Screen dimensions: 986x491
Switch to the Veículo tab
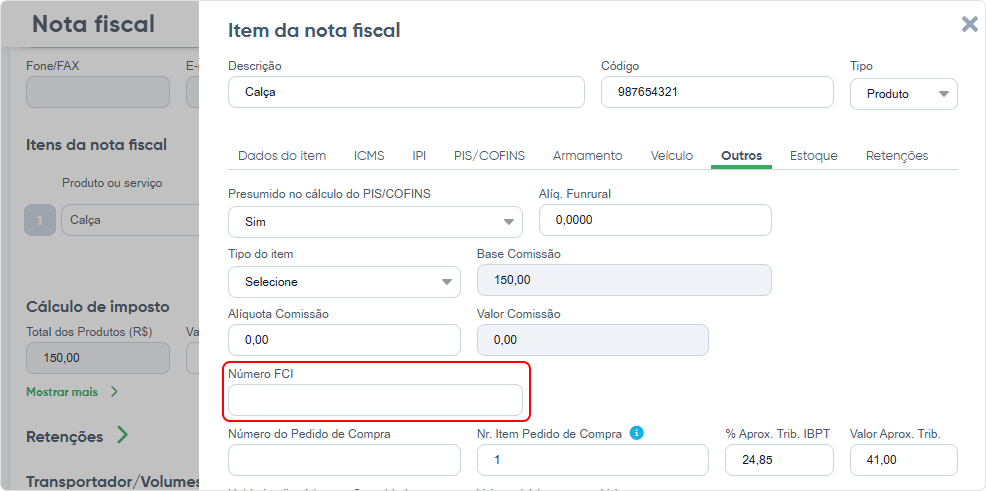672,155
